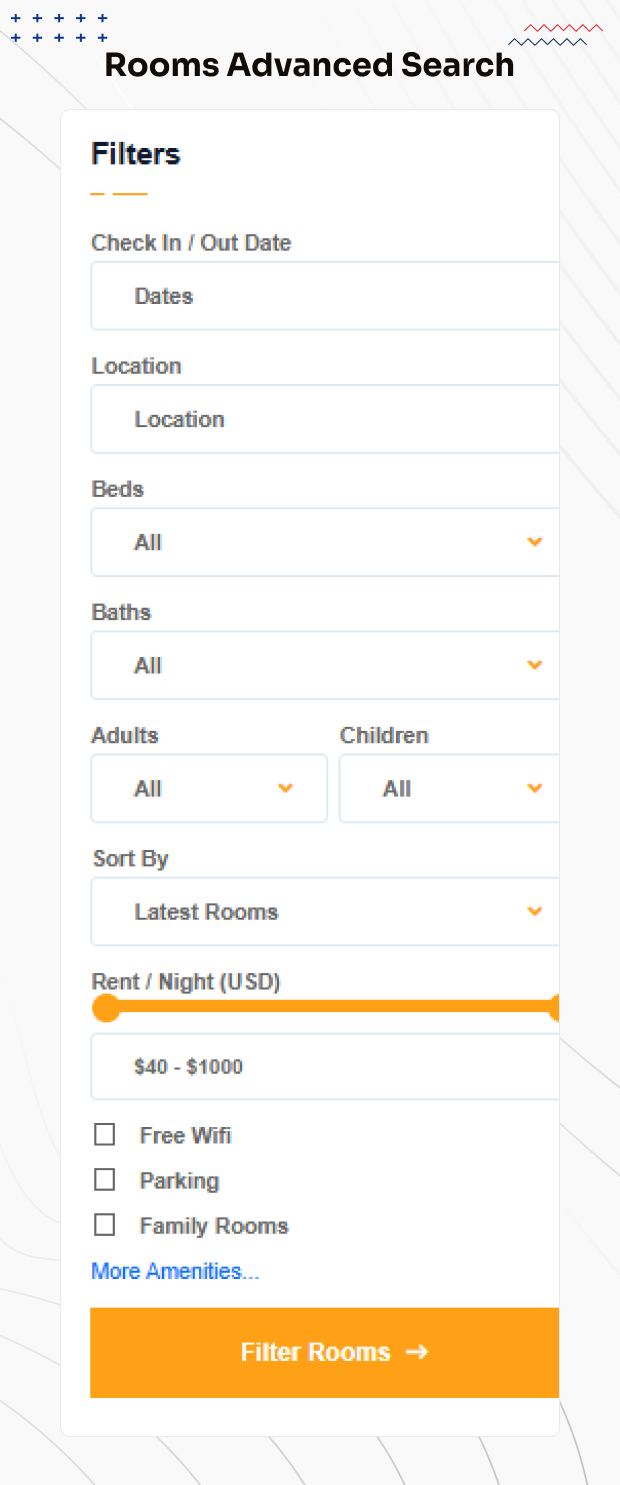Screen dimensions: 620x1485
Task: Click the arrow icon inside Filter Rooms button
Action: 417,1352
